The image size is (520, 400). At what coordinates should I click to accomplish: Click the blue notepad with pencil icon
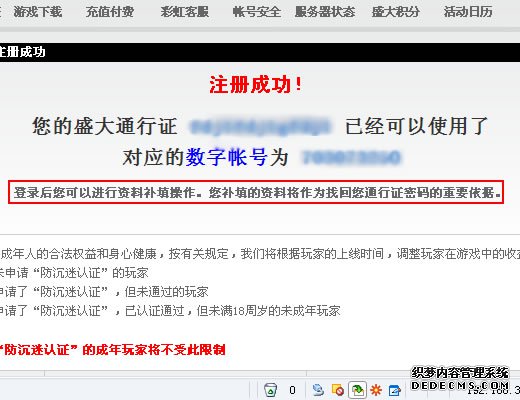(395, 390)
